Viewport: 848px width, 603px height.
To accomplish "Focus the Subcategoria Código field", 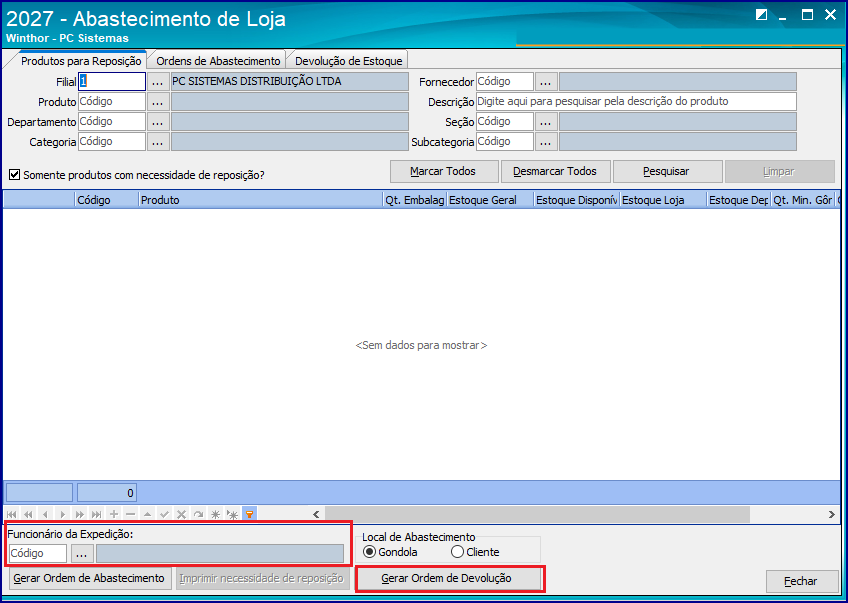I will coord(505,142).
